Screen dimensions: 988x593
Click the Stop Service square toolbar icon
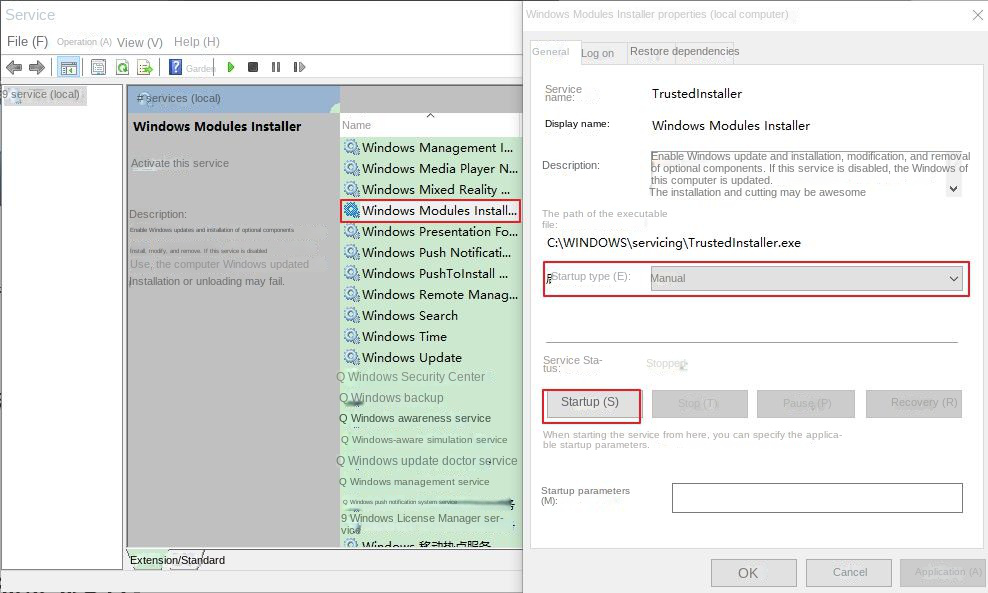253,67
